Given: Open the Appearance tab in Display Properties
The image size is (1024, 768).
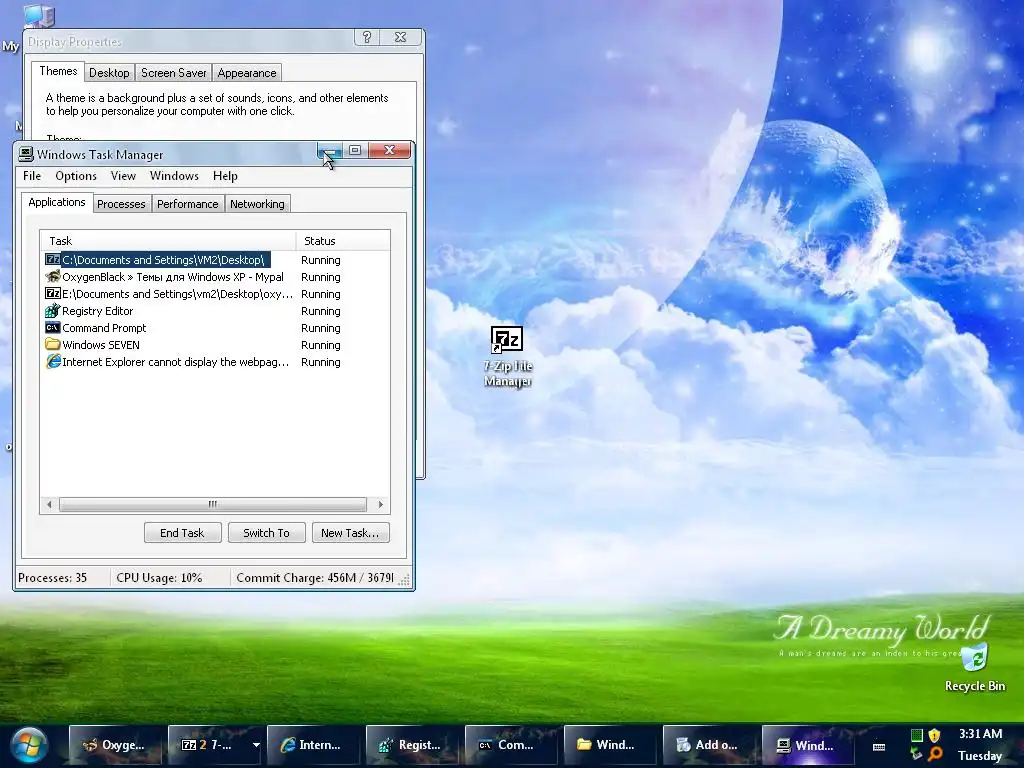Looking at the screenshot, I should [x=247, y=73].
